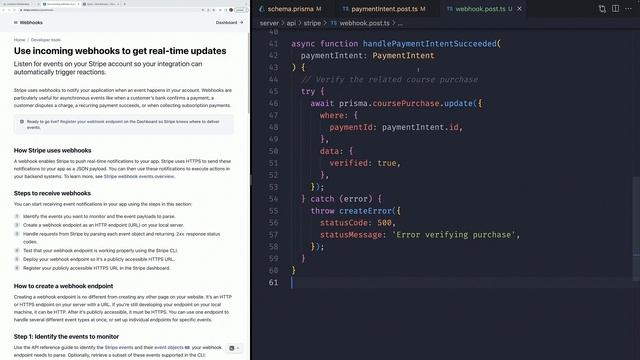Click the Developer tools breadcrumb link

click(46, 40)
